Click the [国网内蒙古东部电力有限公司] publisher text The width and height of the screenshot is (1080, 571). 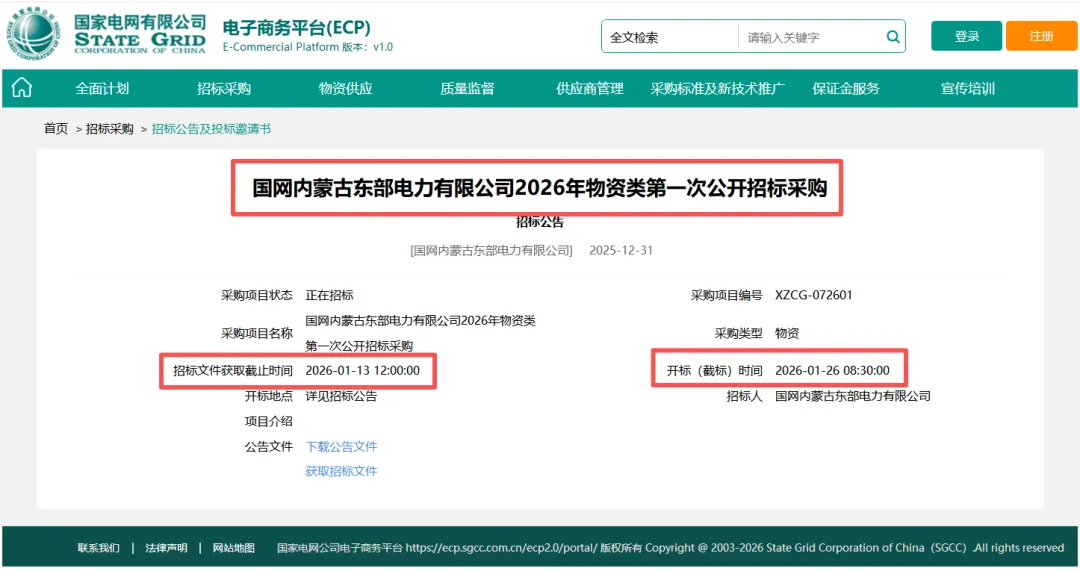pyautogui.click(x=491, y=250)
